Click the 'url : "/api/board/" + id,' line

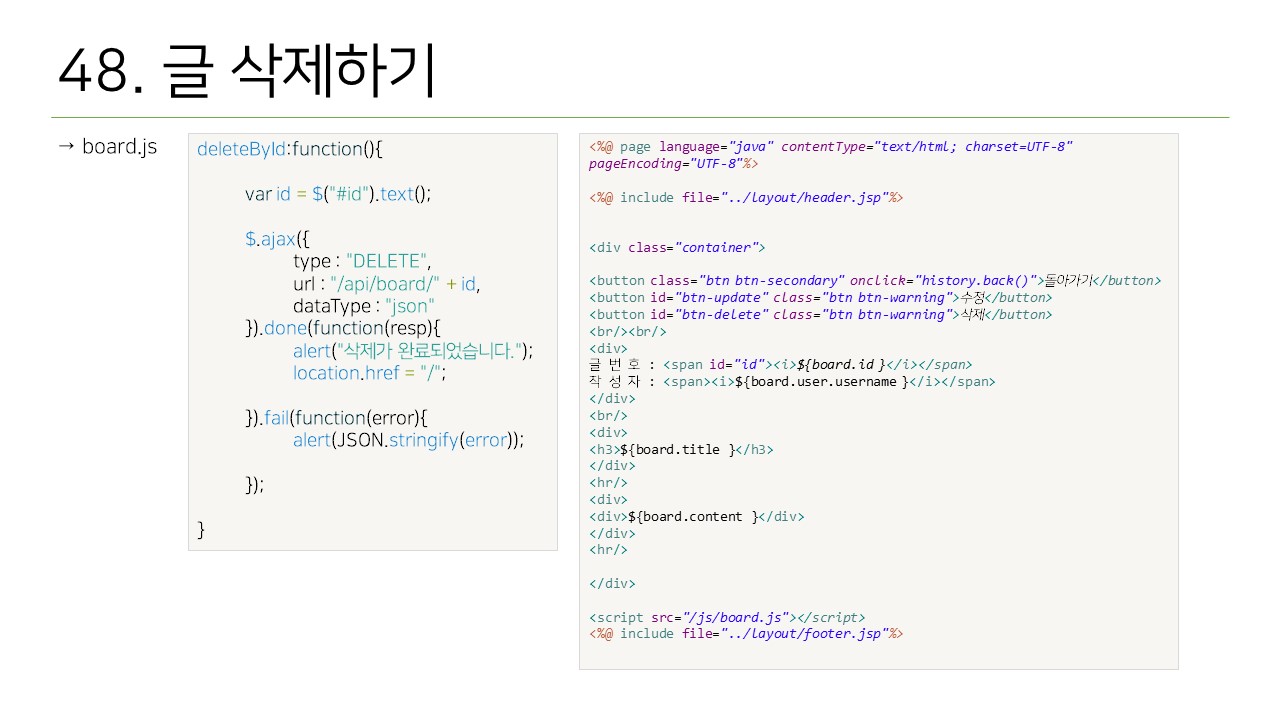(x=386, y=284)
